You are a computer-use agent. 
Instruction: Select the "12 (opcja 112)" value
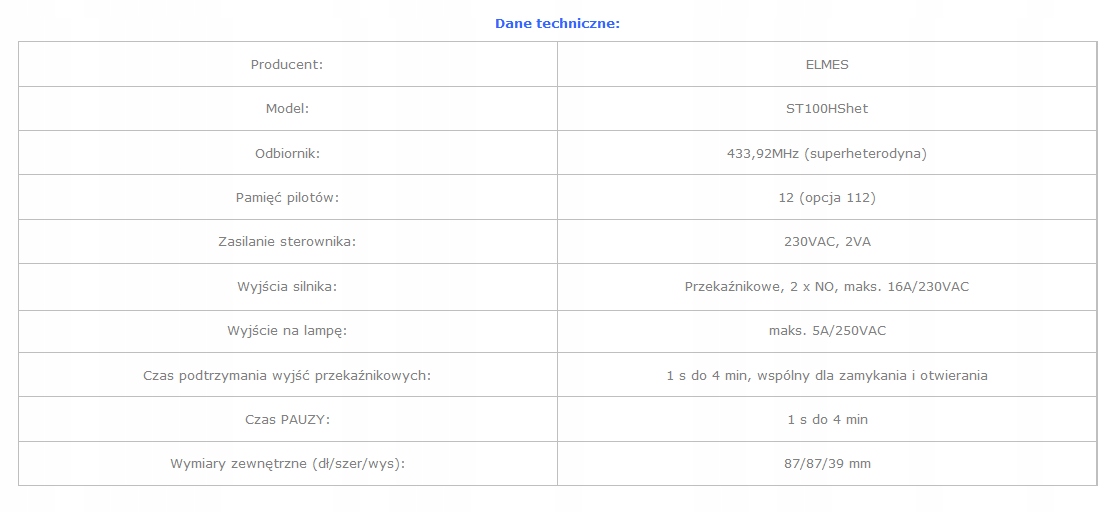pyautogui.click(x=826, y=198)
